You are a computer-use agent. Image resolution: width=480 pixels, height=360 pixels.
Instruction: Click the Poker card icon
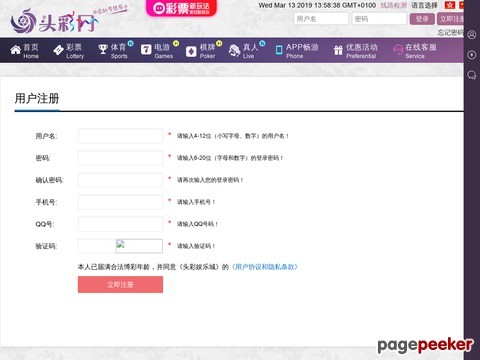[x=191, y=51]
